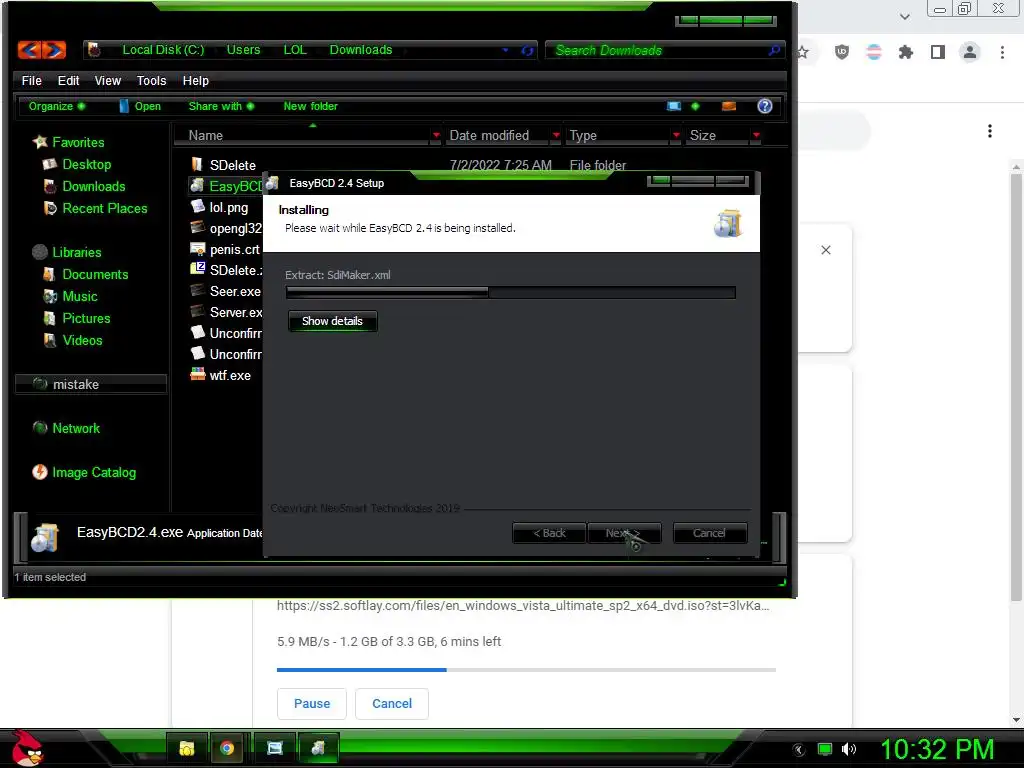Click the softlay.com download URL link
The width and height of the screenshot is (1024, 768).
(523, 605)
